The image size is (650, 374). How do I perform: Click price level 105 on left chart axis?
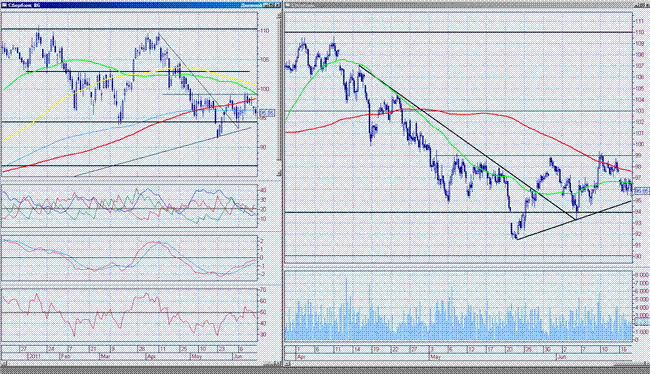tap(264, 60)
